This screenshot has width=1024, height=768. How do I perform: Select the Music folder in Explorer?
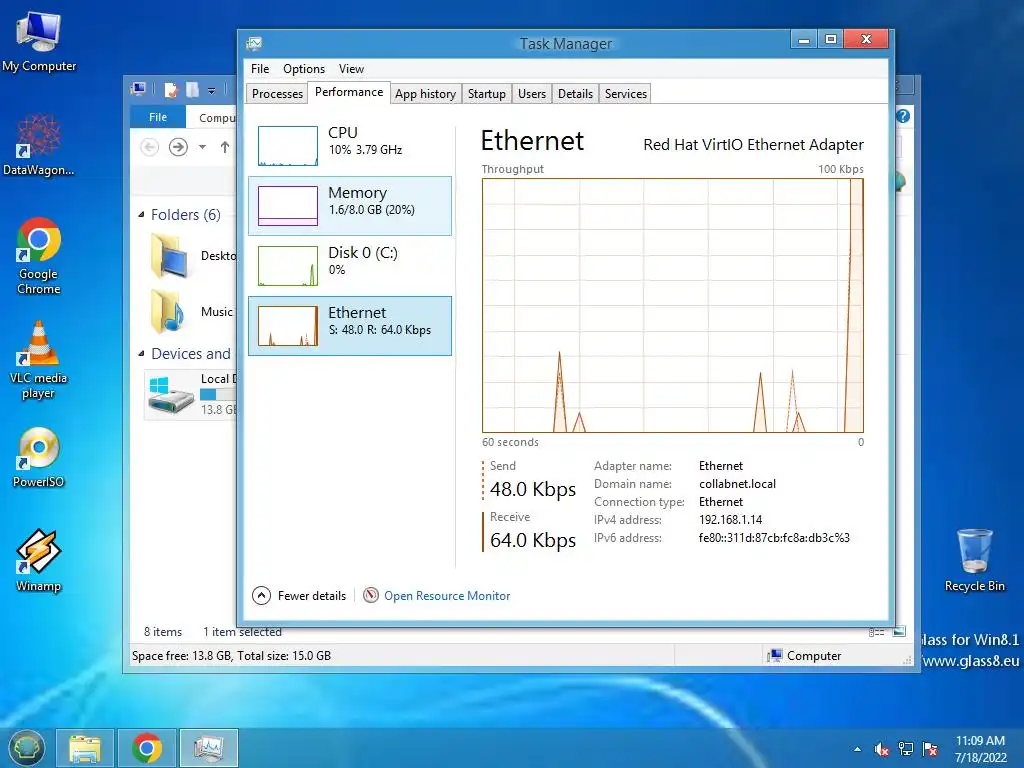pyautogui.click(x=192, y=312)
